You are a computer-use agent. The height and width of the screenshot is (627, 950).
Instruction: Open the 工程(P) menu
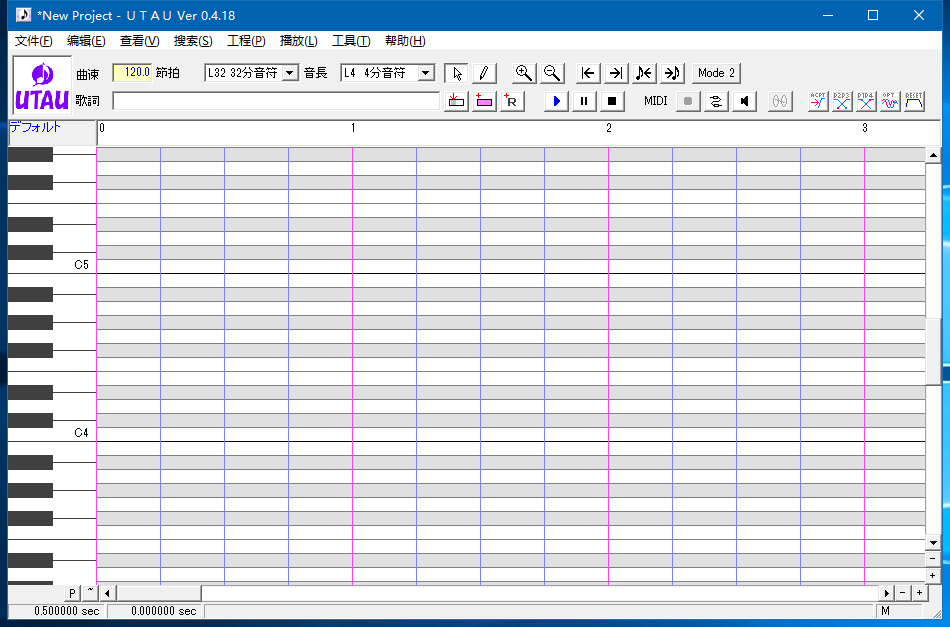(x=246, y=41)
